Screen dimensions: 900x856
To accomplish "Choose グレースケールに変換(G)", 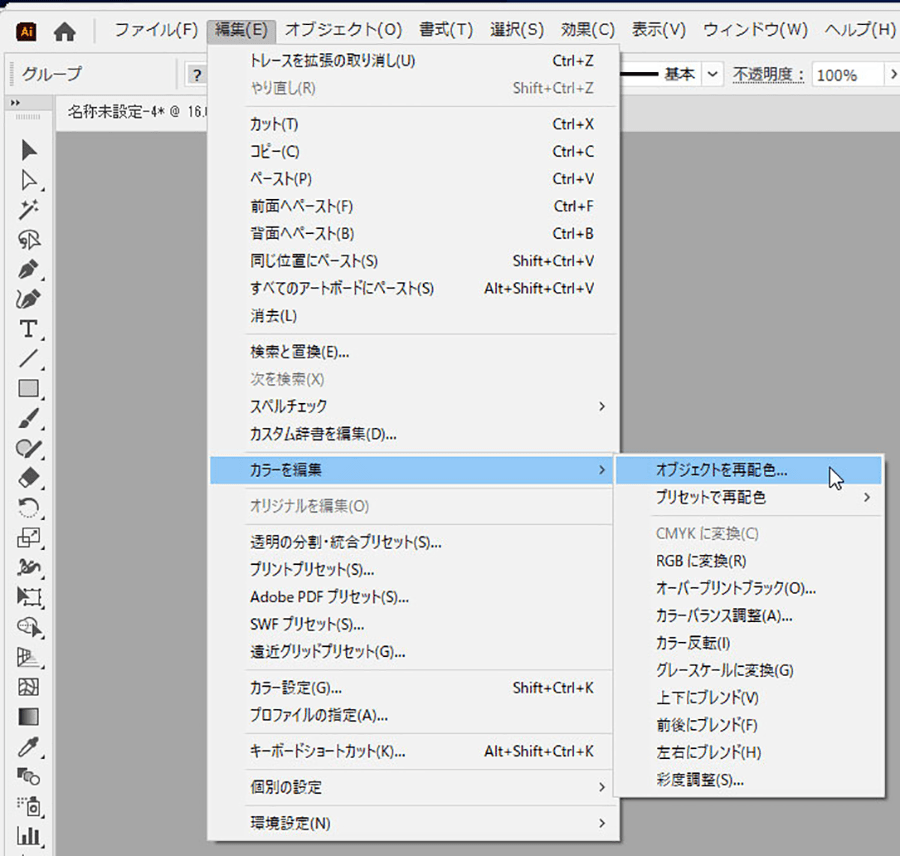I will pos(724,670).
